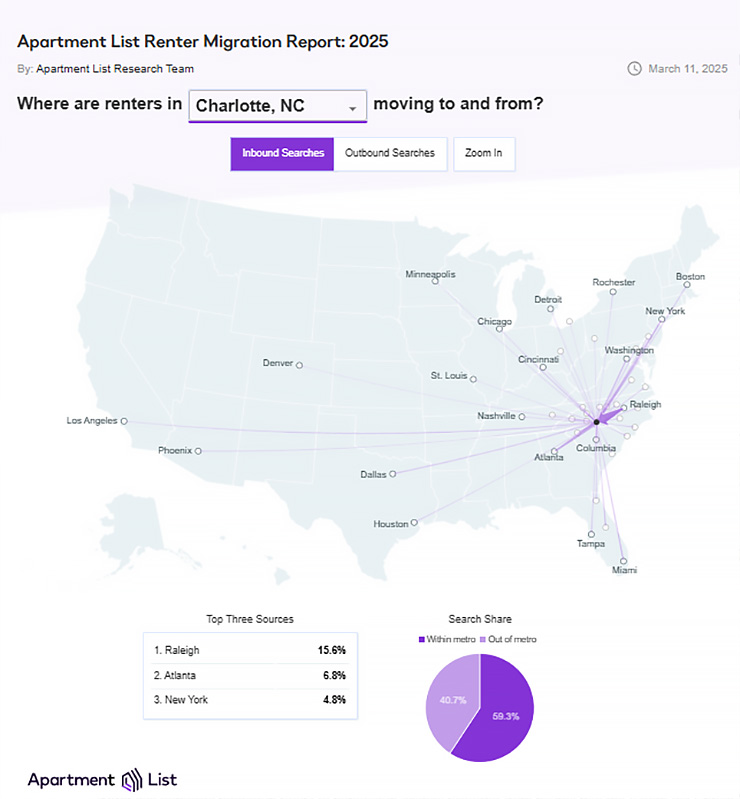Click the March 11, 2025 date
The image size is (740, 799).
coord(688,69)
